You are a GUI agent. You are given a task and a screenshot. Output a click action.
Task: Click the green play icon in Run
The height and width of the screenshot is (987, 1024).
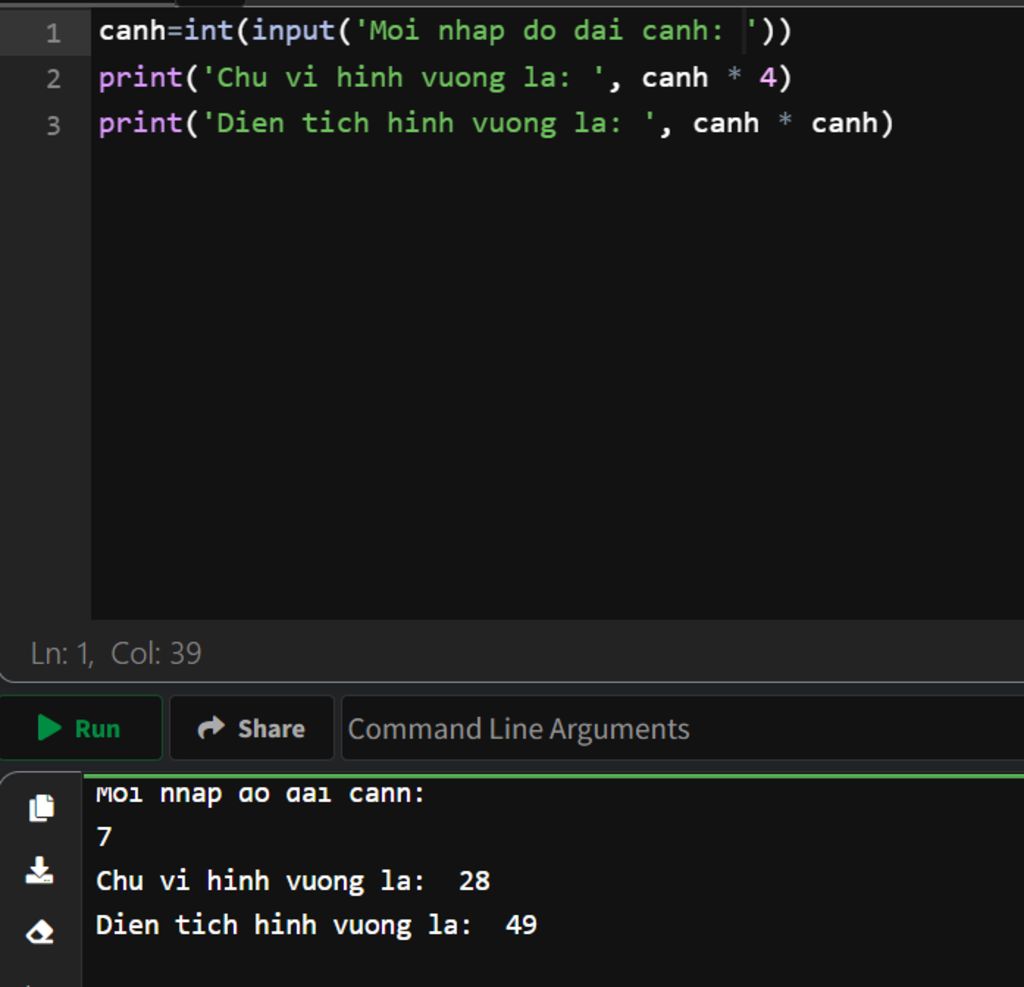[49, 728]
